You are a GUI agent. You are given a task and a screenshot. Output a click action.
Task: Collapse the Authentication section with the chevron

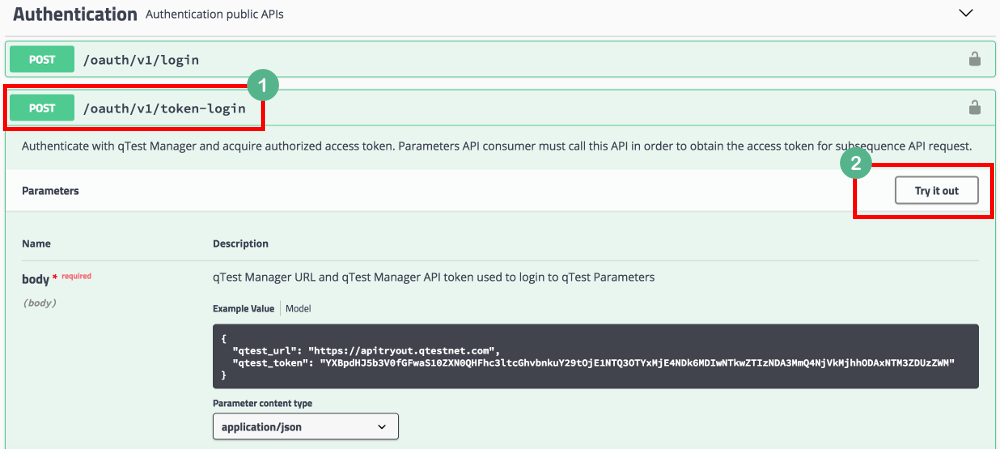click(x=966, y=14)
